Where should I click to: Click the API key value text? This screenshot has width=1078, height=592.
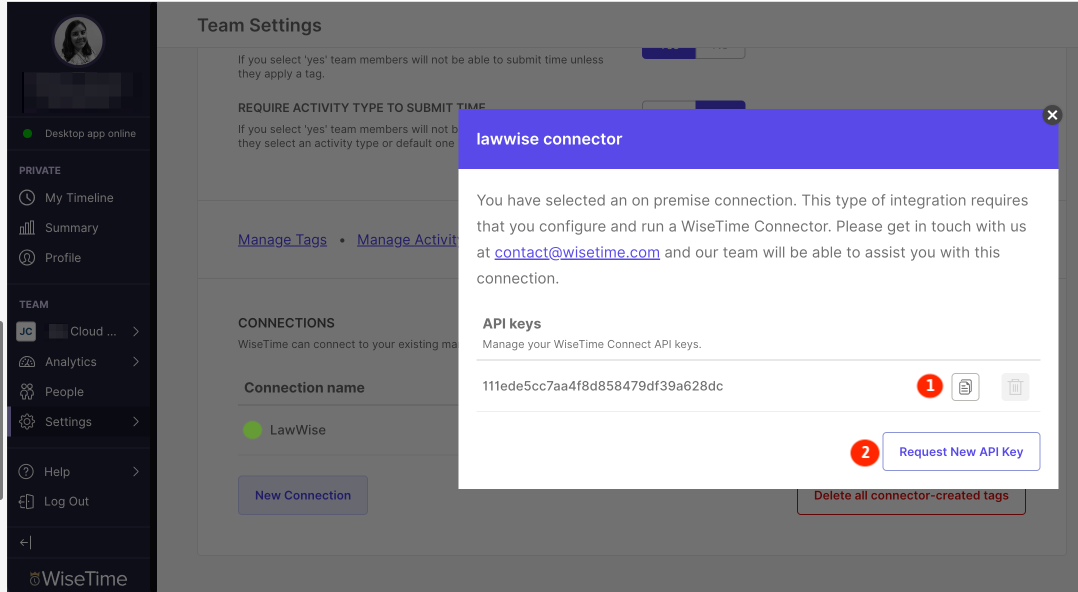click(602, 386)
